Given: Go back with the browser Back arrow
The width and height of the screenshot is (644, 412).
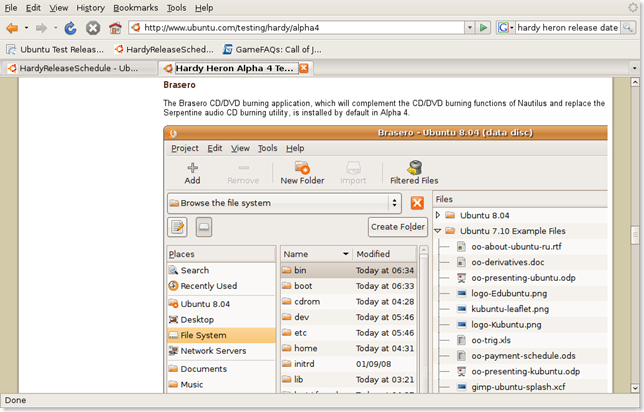Looking at the screenshot, I should (x=12, y=28).
